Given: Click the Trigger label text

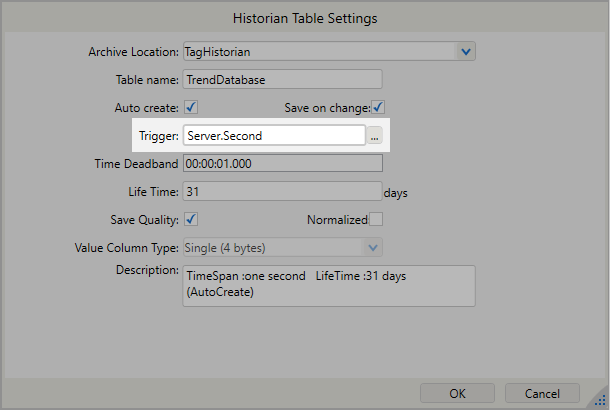Looking at the screenshot, I should [157, 135].
